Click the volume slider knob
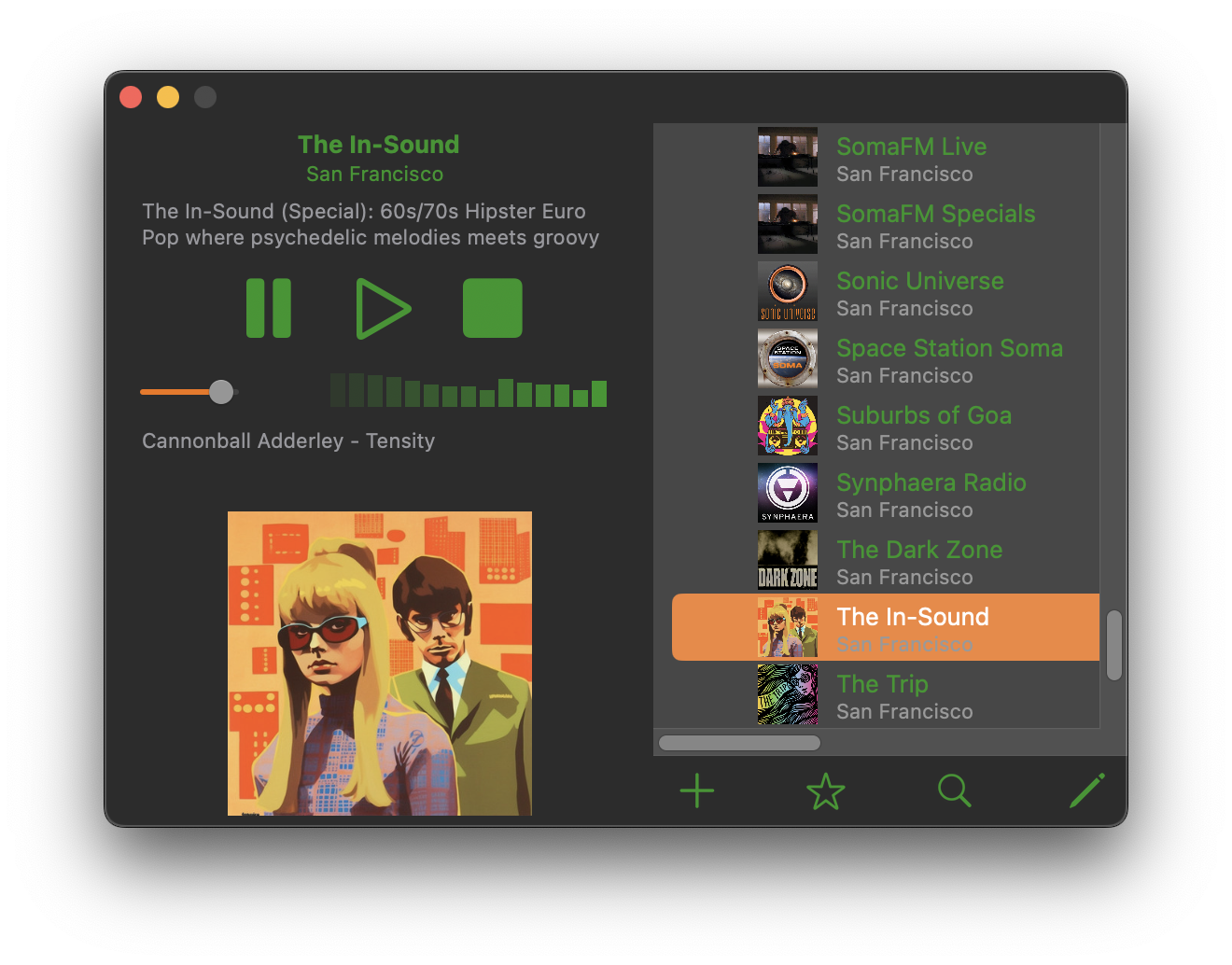The height and width of the screenshot is (965, 1232). point(221,392)
